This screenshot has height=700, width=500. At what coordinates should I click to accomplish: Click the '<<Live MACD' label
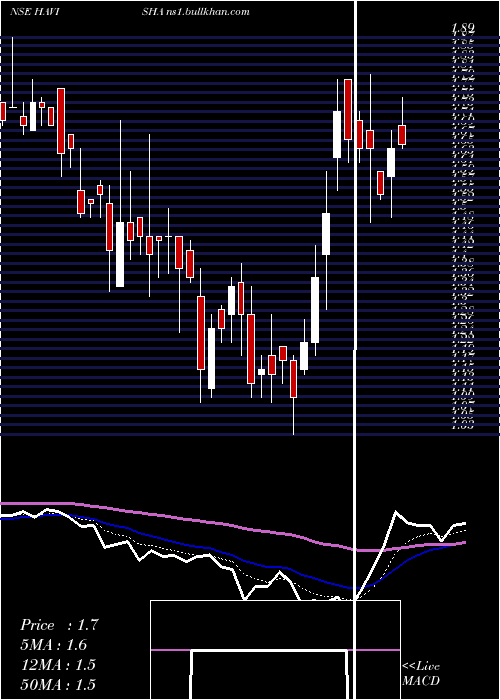click(x=421, y=674)
